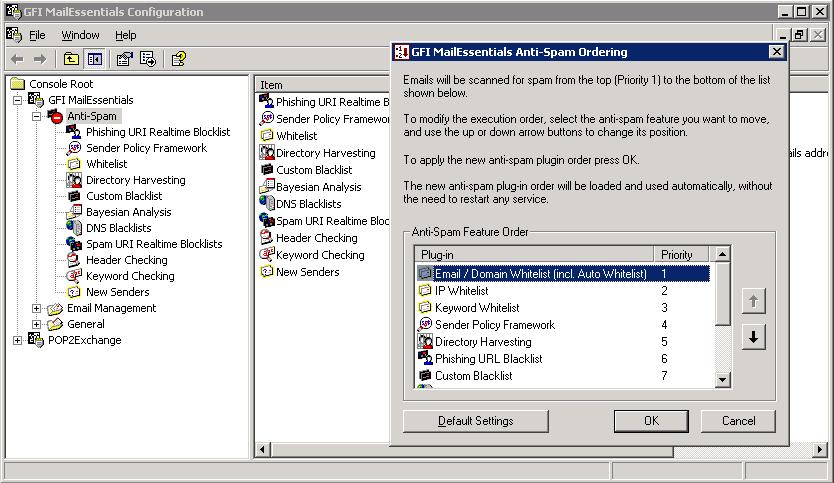Select Keyword Checking tree node

[x=130, y=276]
